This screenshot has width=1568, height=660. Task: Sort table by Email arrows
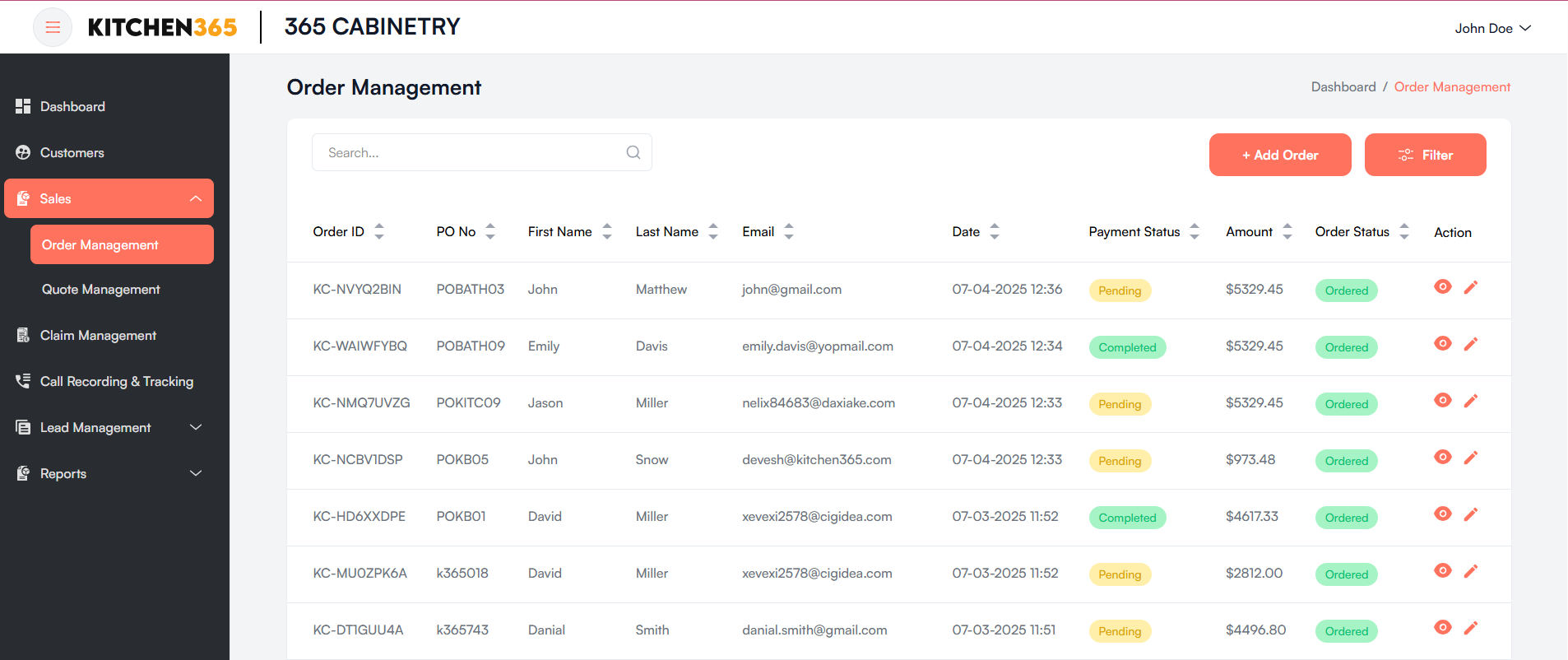click(x=789, y=231)
